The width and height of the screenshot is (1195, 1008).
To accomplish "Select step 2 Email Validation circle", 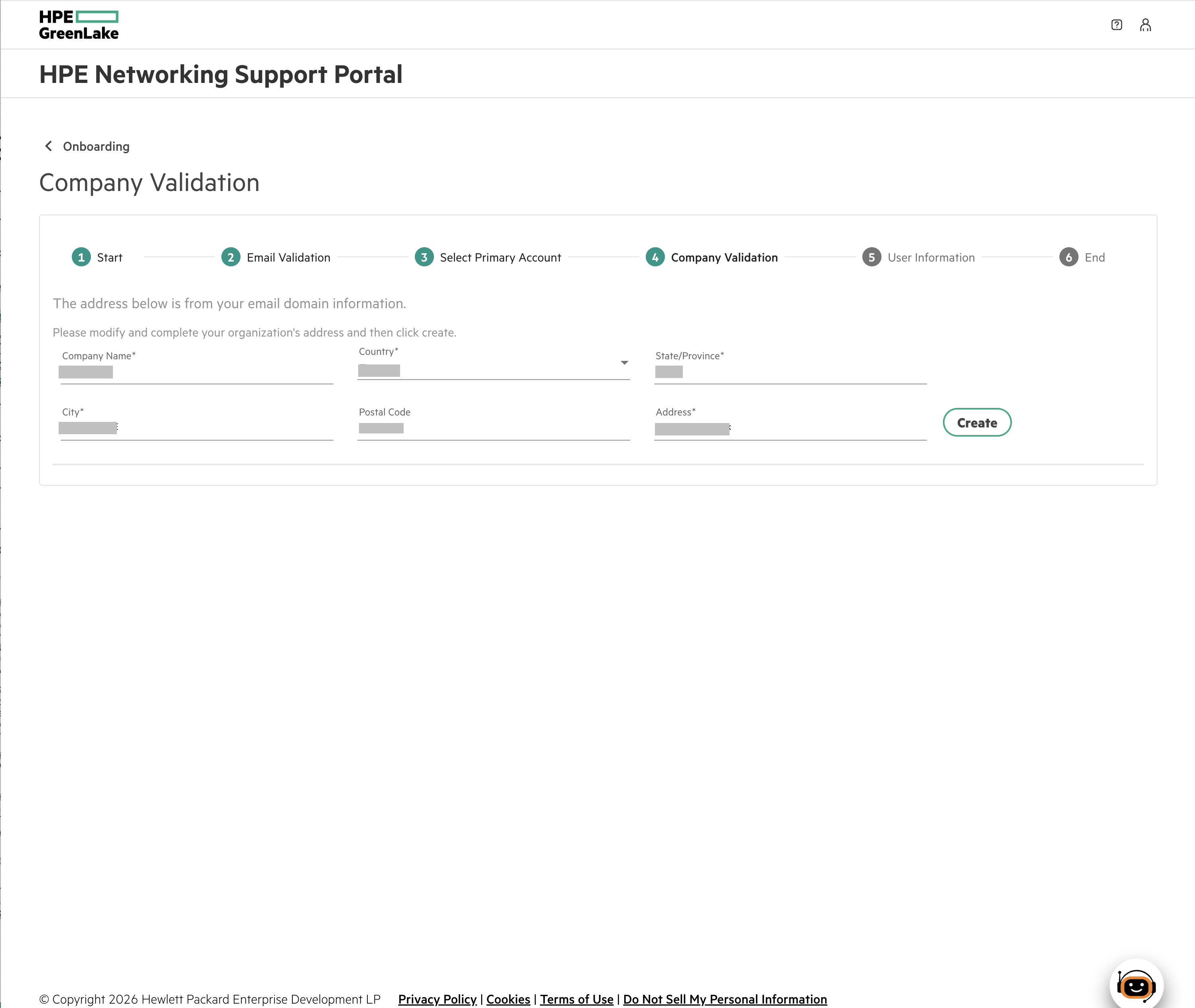I will point(231,257).
